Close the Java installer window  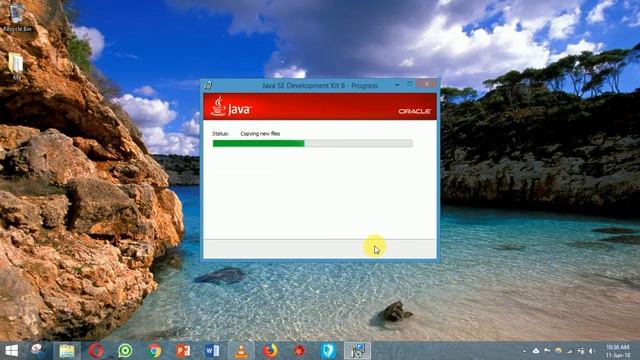[x=427, y=84]
